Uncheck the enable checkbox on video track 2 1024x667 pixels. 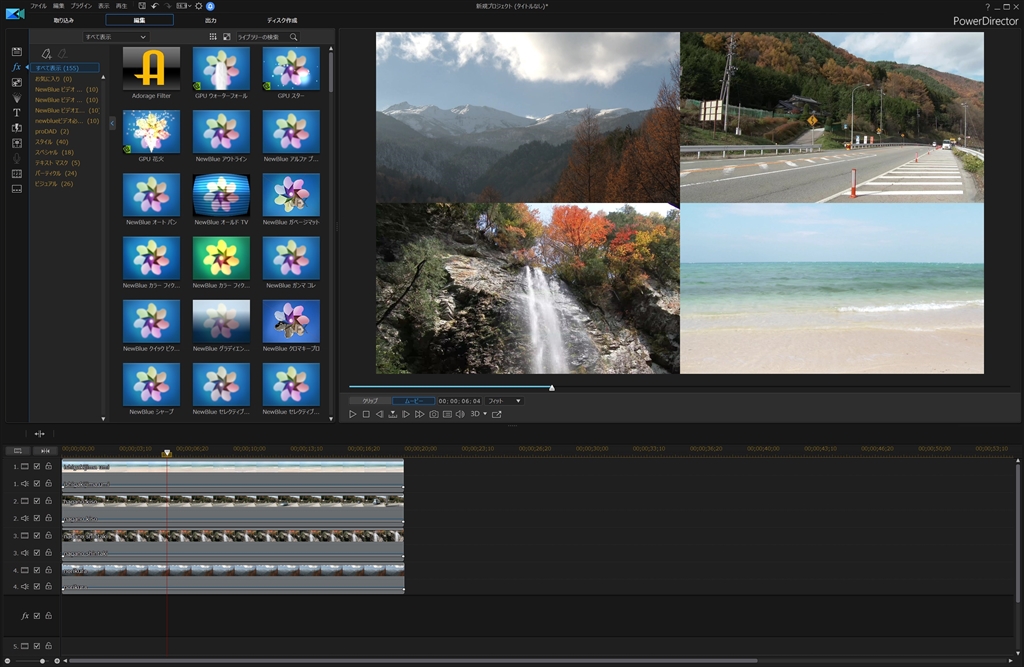tap(37, 501)
